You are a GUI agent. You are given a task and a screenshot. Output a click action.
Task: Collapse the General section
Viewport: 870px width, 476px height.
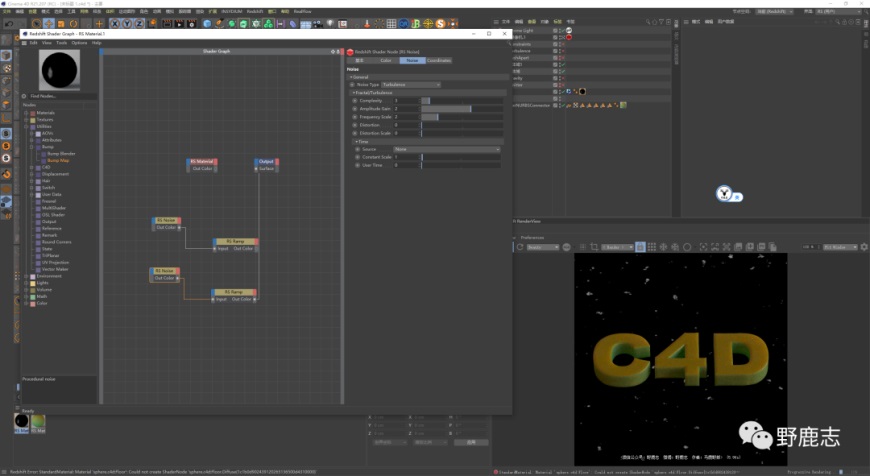coord(351,77)
